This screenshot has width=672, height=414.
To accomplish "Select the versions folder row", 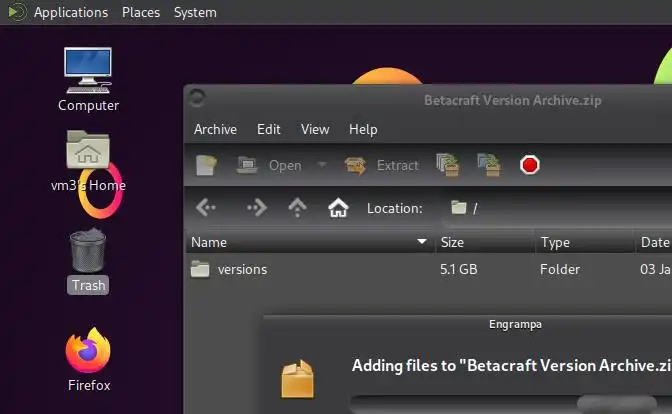I will point(429,269).
